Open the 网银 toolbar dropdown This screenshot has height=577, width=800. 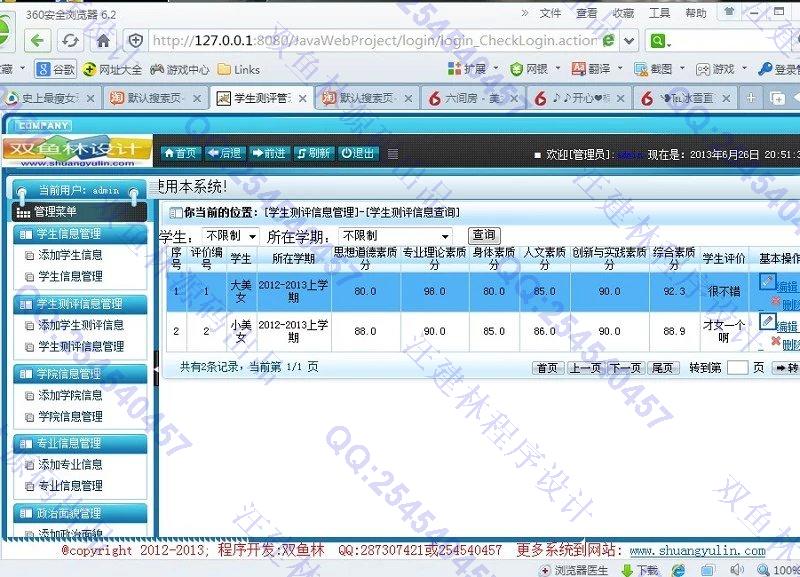click(535, 68)
